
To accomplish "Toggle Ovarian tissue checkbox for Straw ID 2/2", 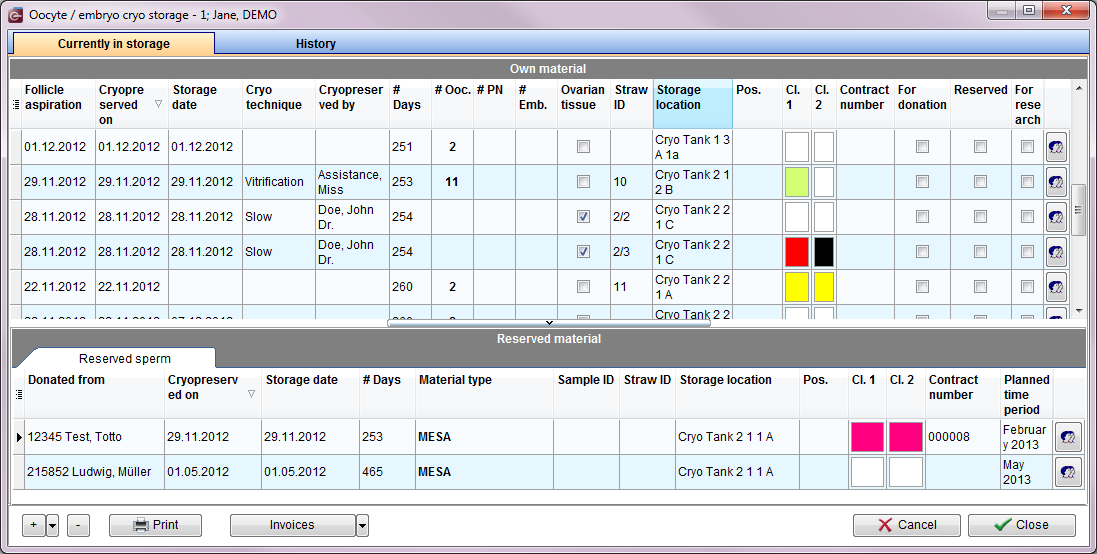I will coord(583,217).
